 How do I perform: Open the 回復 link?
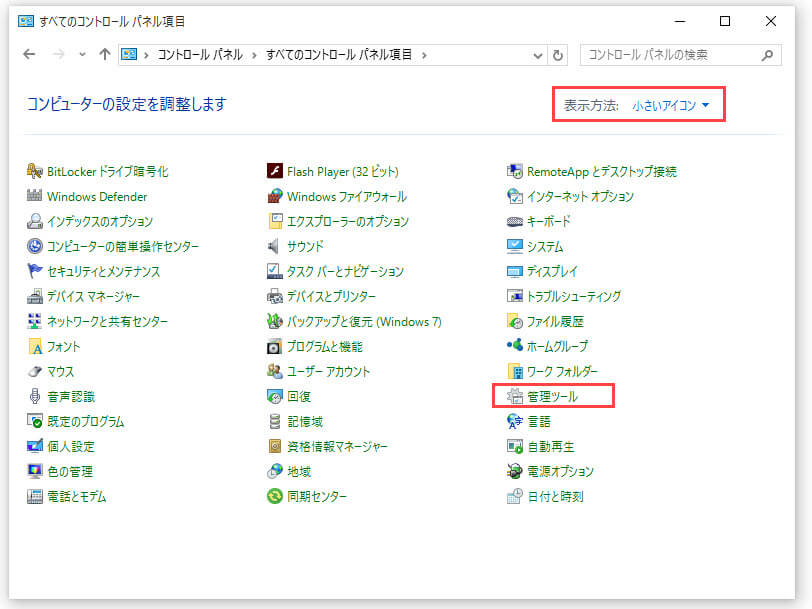[299, 396]
